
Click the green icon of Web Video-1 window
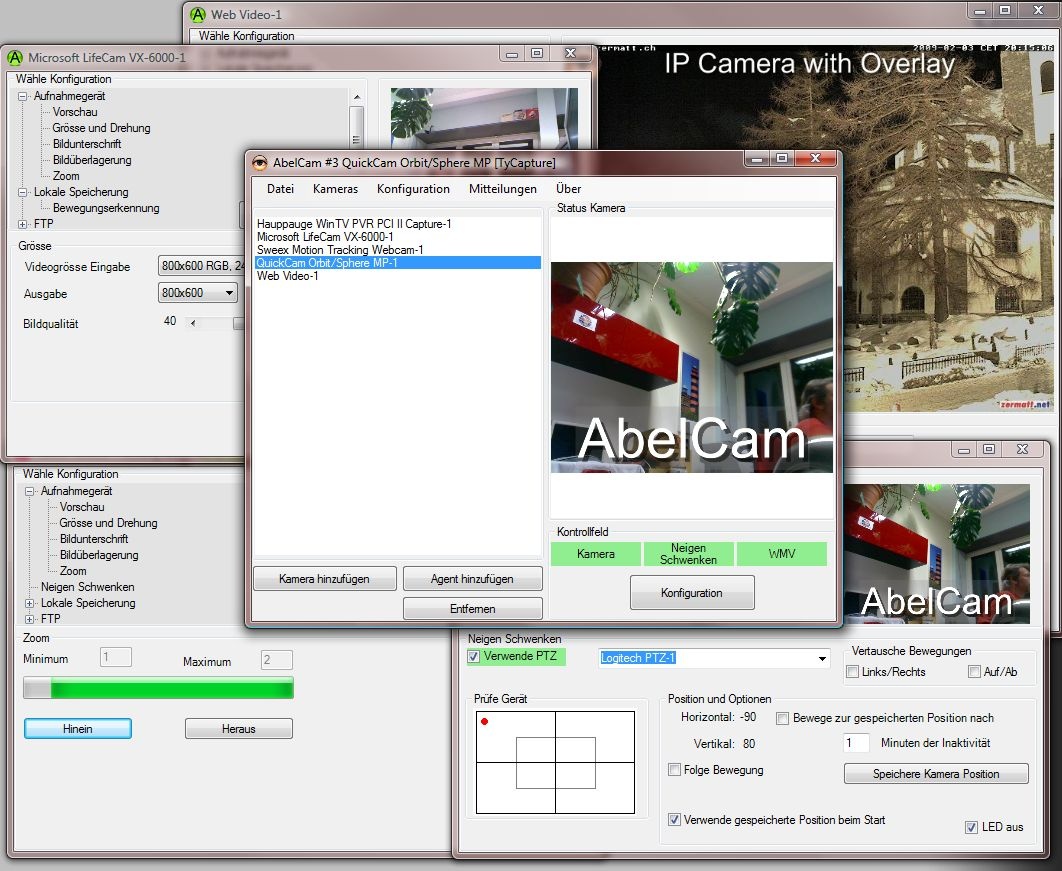198,15
